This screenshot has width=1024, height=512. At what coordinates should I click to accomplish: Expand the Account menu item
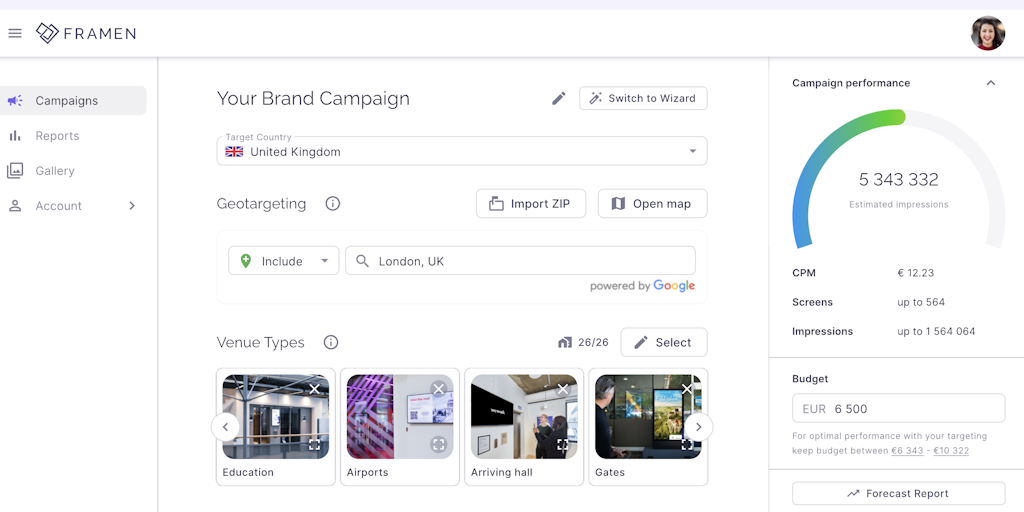[131, 206]
